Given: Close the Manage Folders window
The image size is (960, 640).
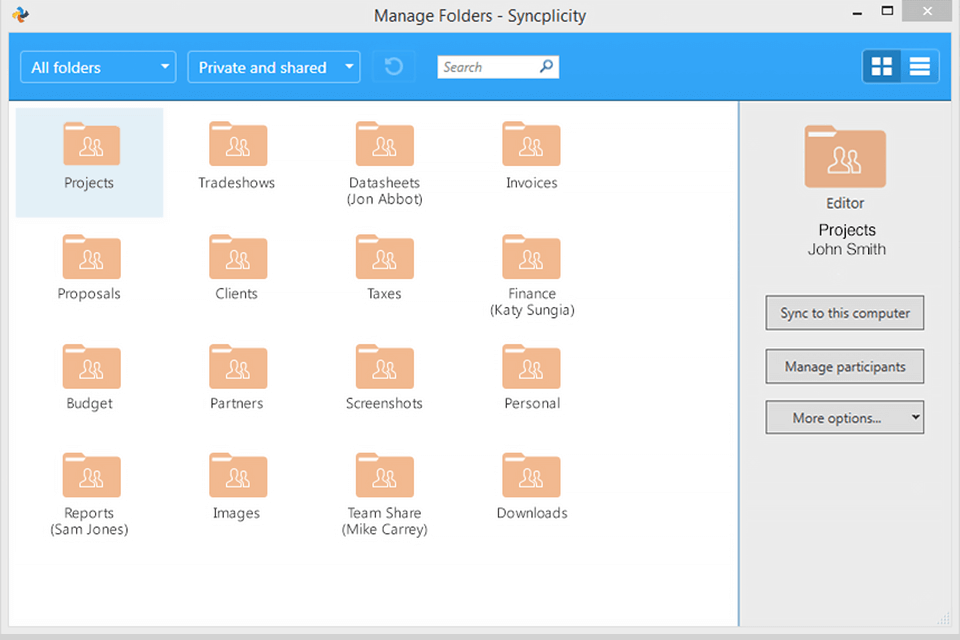Looking at the screenshot, I should point(927,11).
